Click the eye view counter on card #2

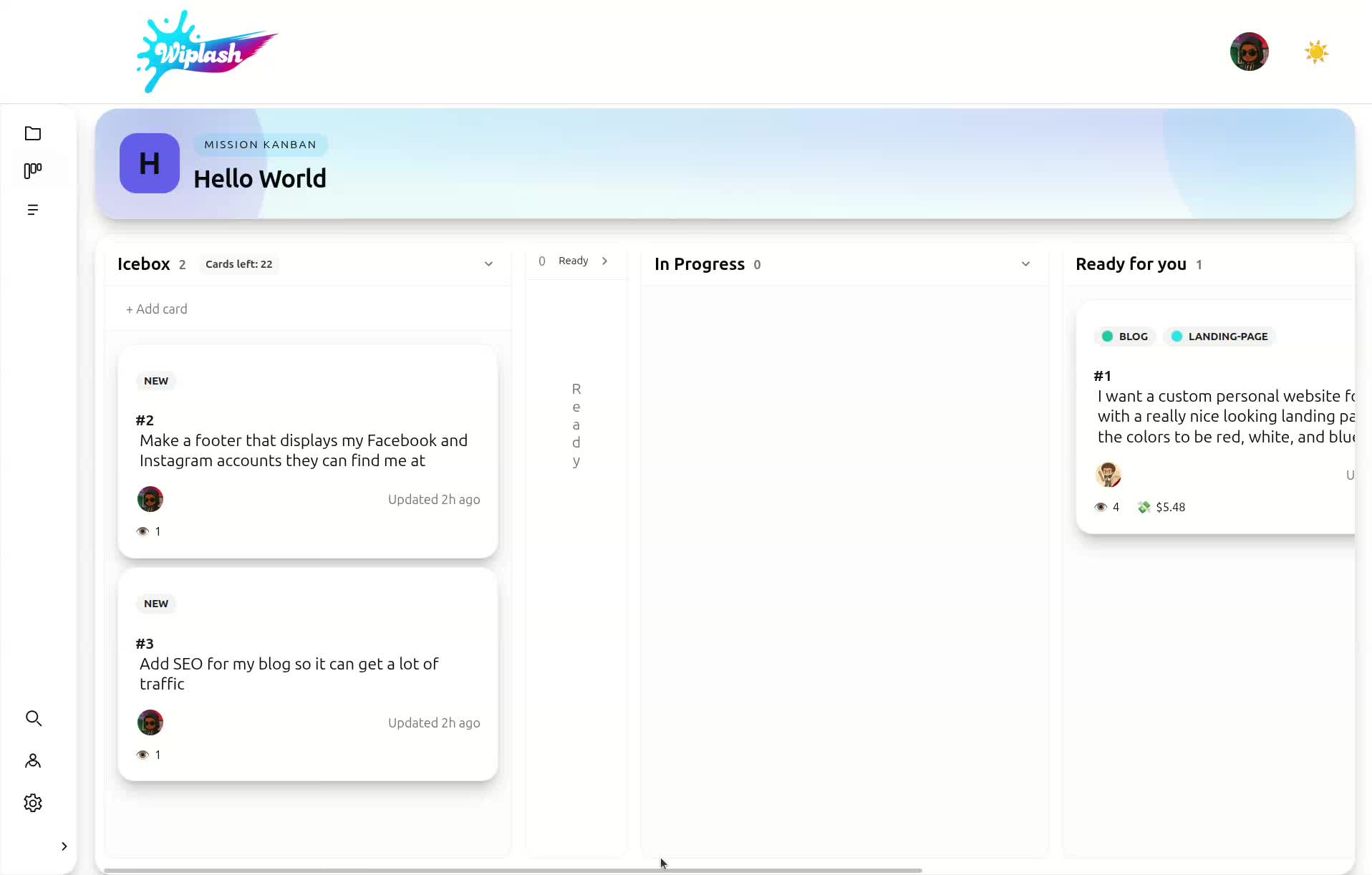[x=142, y=531]
